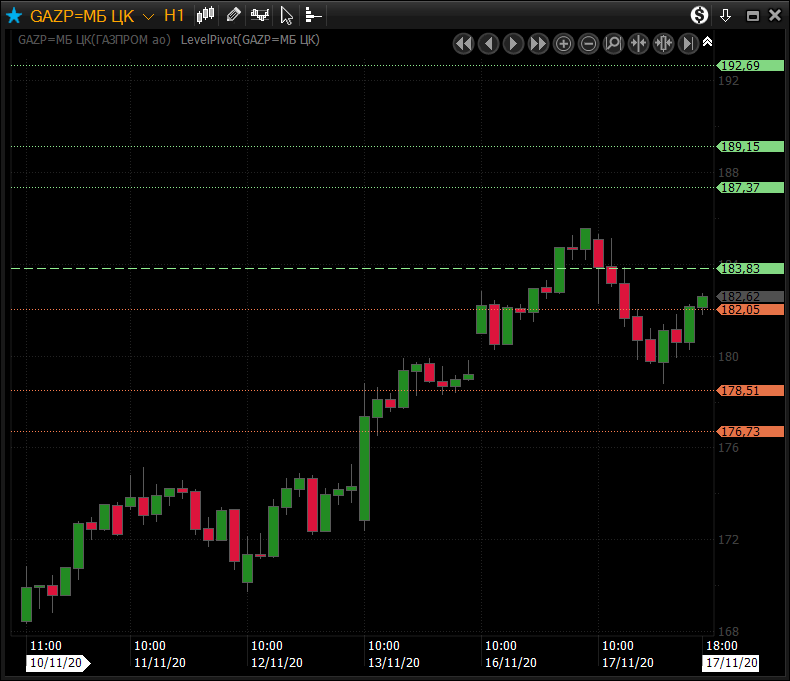Click the dollar sign trade icon
Image resolution: width=790 pixels, height=681 pixels.
(700, 15)
